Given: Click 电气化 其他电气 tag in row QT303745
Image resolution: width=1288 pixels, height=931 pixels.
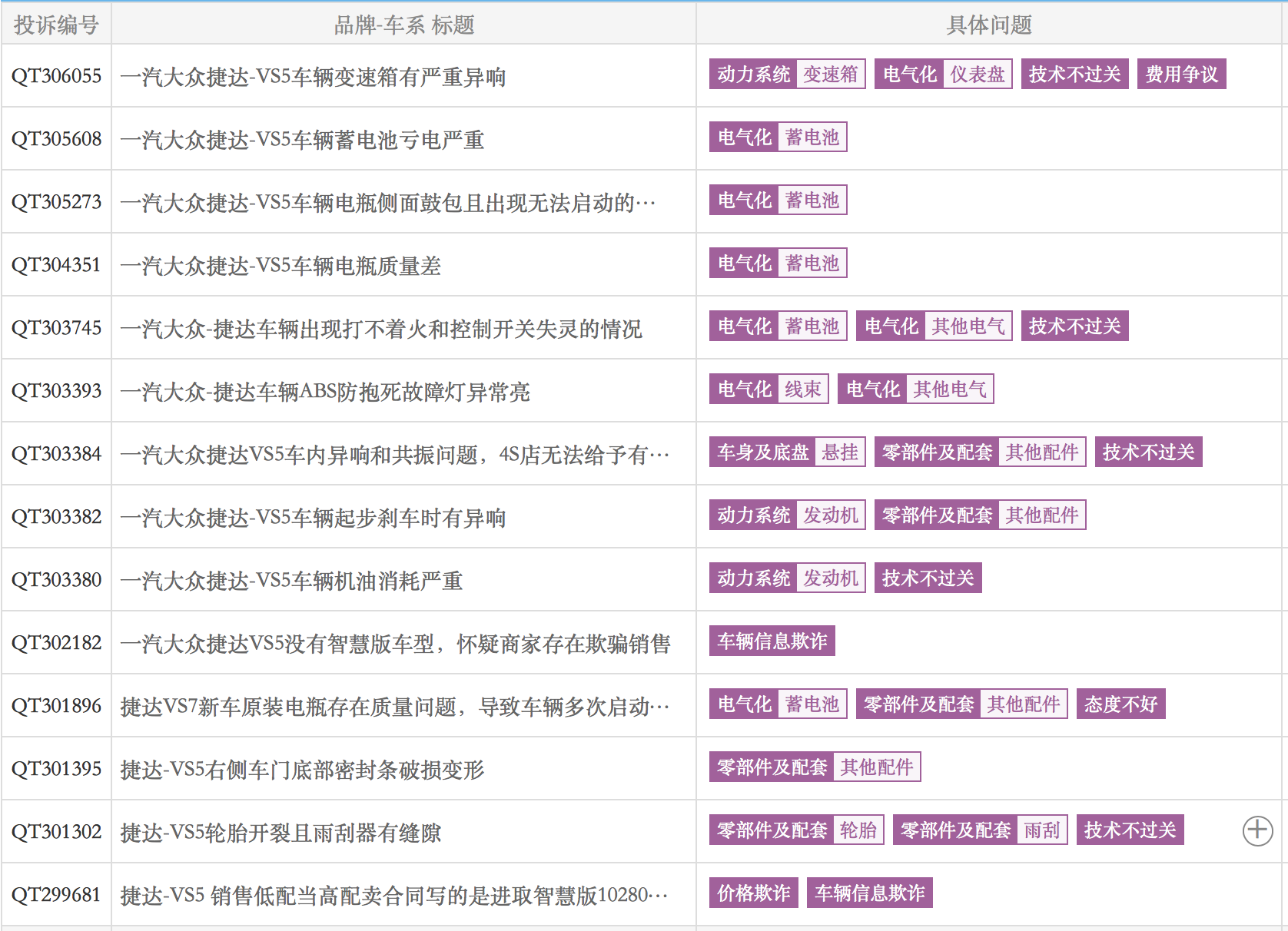Looking at the screenshot, I should [x=934, y=326].
